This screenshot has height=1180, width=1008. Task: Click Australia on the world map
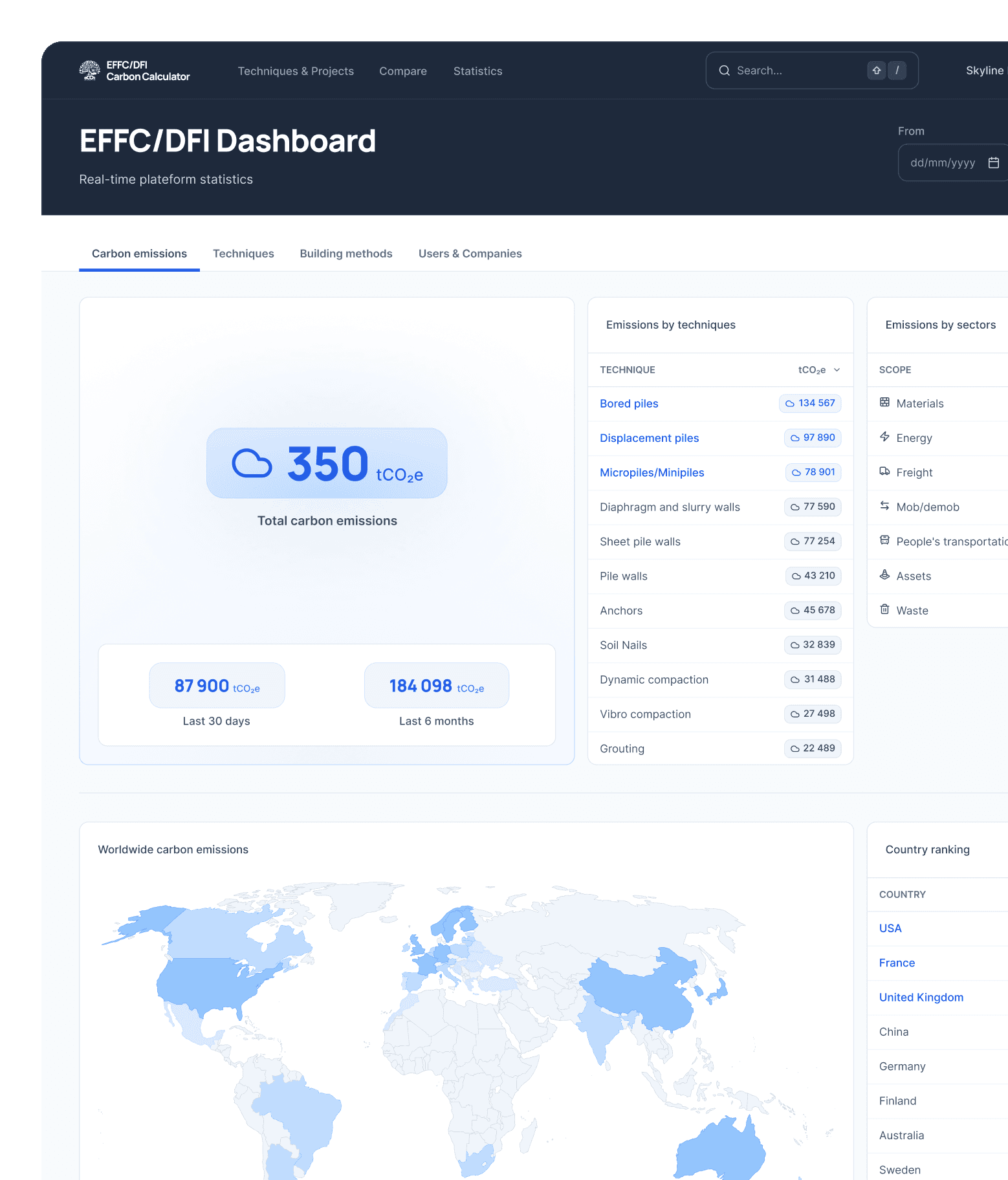[x=718, y=1152]
